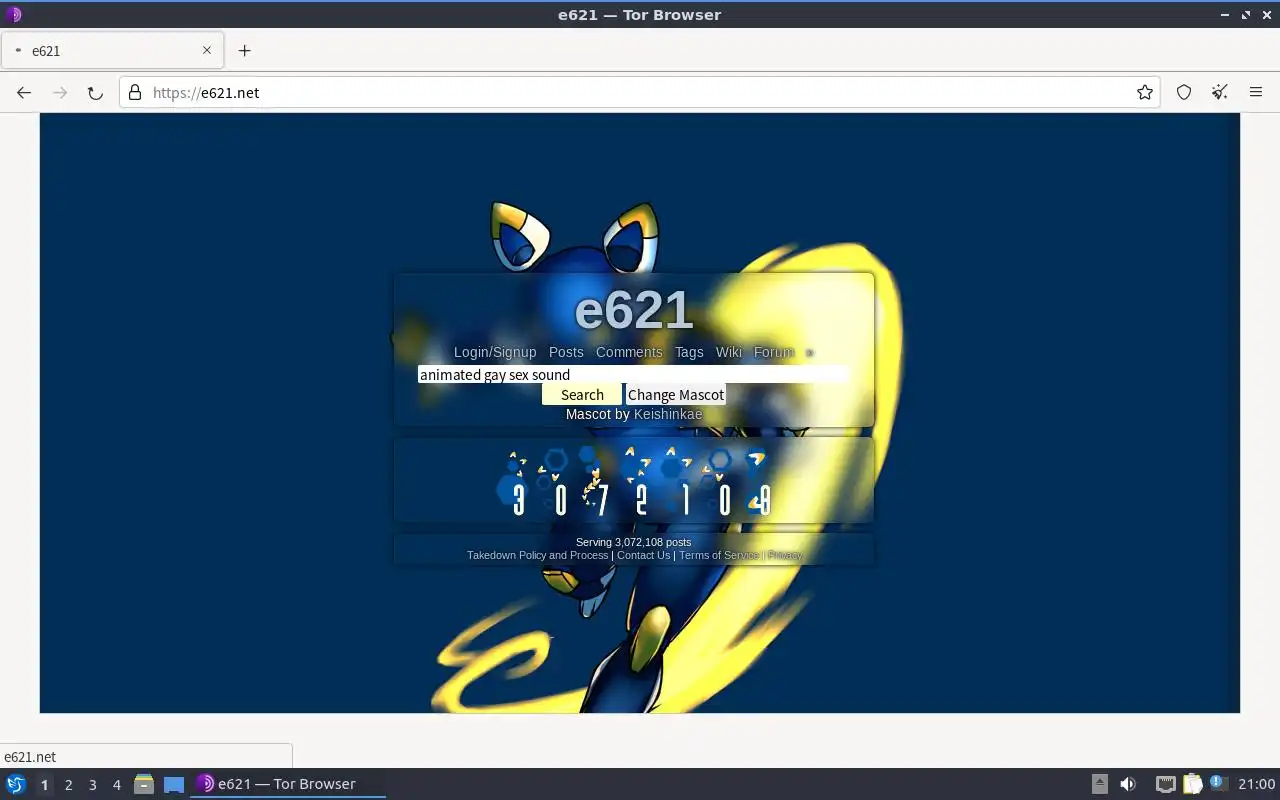Image resolution: width=1280 pixels, height=800 pixels.
Task: Click the address bar showing e621.net
Action: point(640,92)
